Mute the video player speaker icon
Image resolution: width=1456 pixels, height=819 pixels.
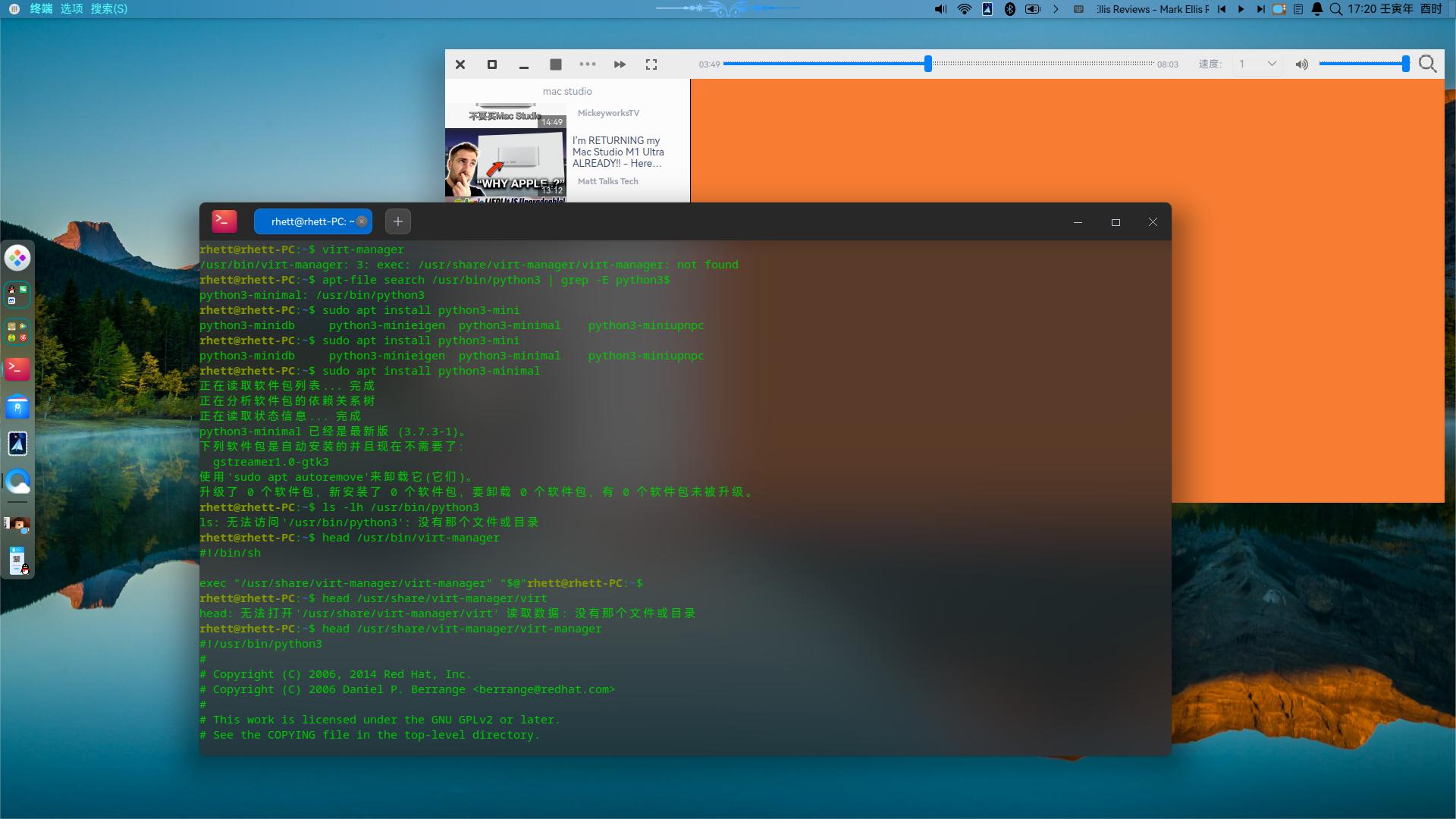click(x=1301, y=64)
